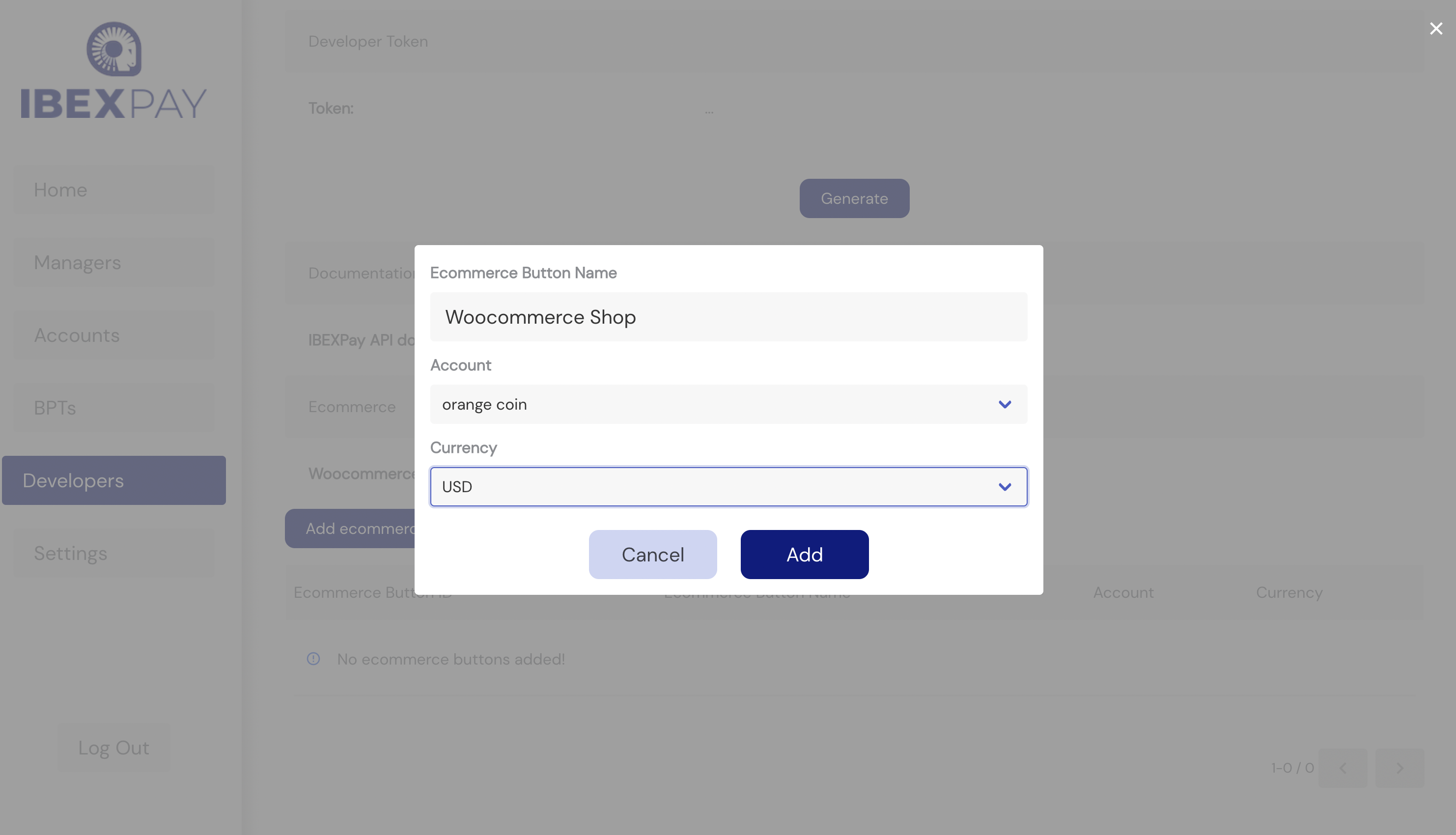Click the Generate token button
Viewport: 1456px width, 835px height.
coord(854,198)
